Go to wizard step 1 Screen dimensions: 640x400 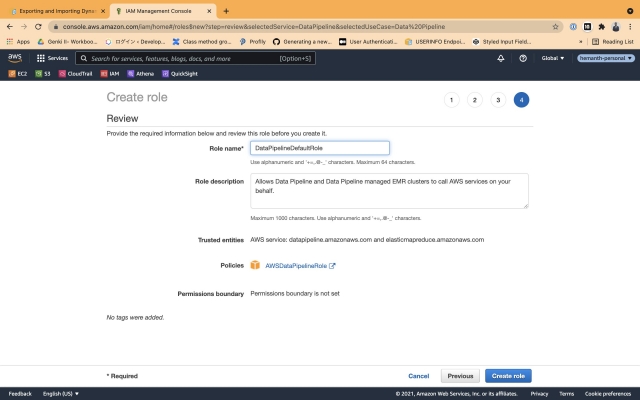pyautogui.click(x=451, y=100)
